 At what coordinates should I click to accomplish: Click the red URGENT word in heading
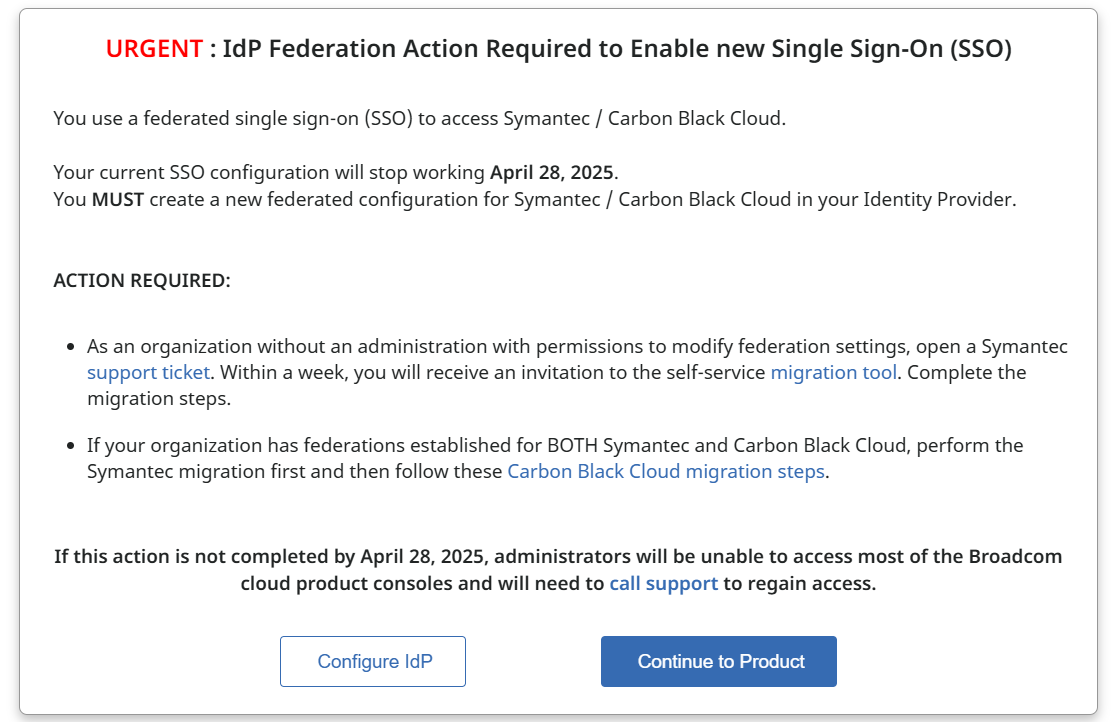pyautogui.click(x=154, y=50)
